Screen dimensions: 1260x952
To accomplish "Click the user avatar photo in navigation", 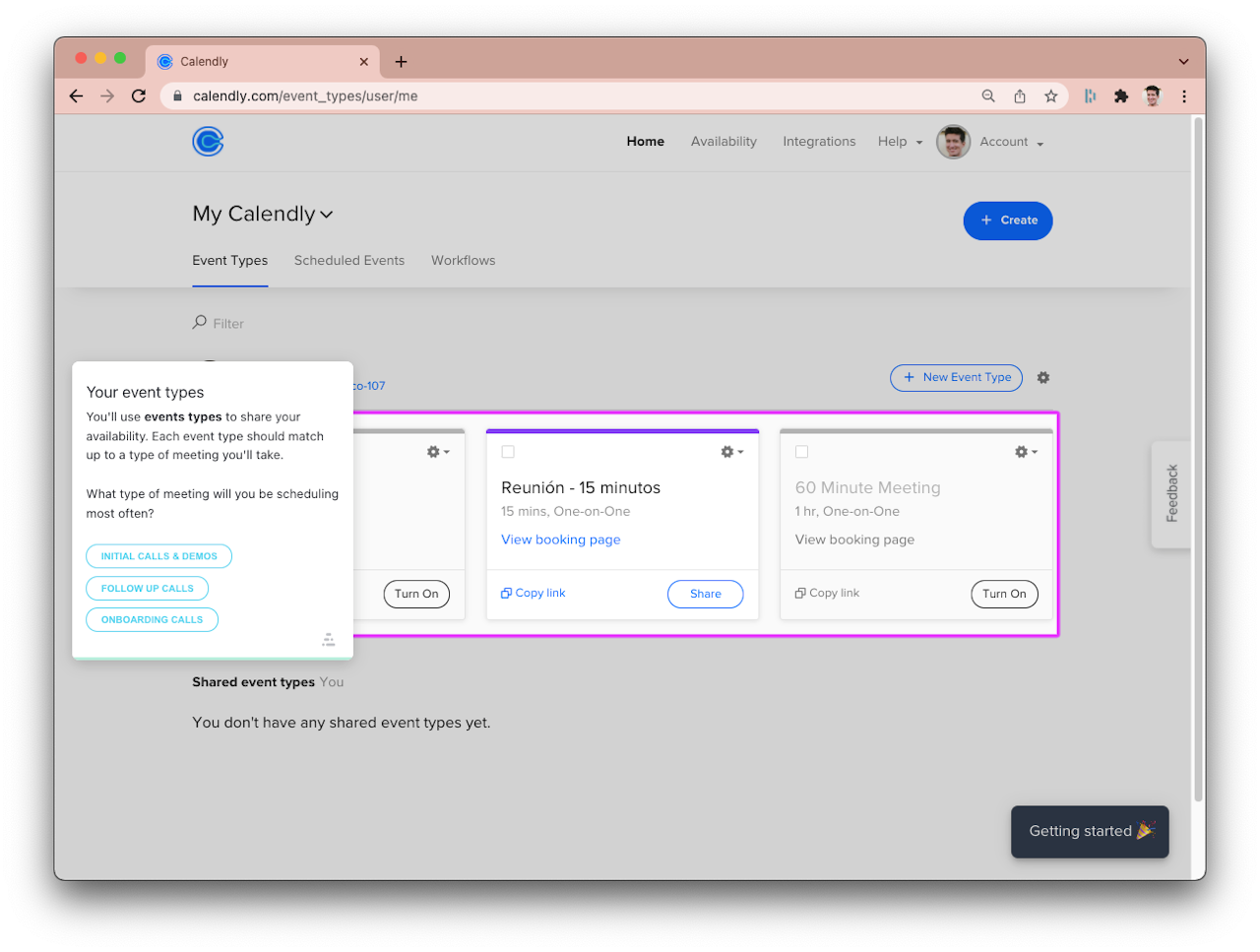I will coord(953,142).
